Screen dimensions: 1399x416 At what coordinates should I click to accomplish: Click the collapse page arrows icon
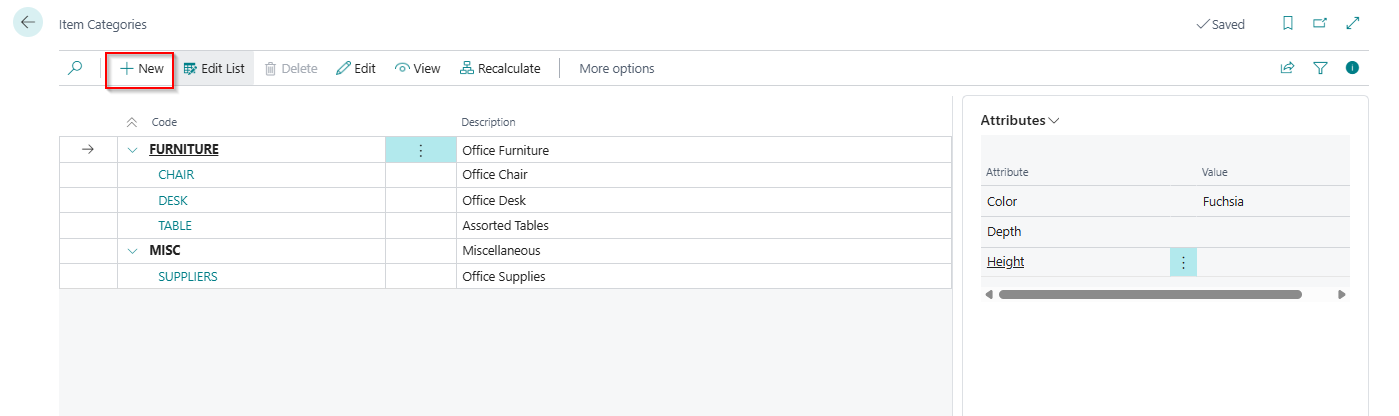(x=1353, y=23)
